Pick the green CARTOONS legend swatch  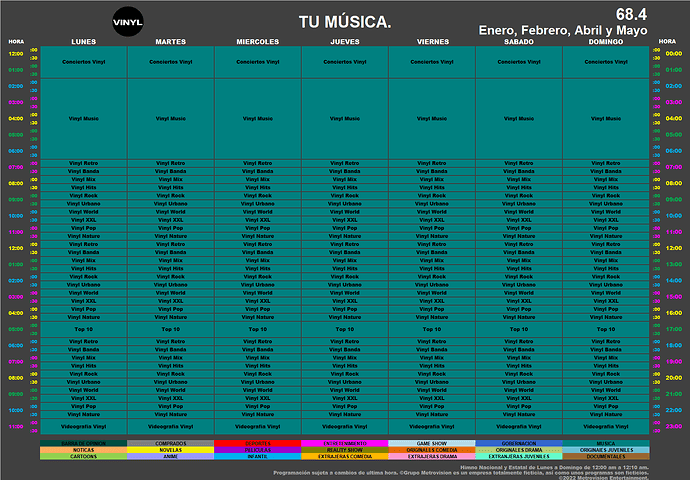[x=84, y=457]
